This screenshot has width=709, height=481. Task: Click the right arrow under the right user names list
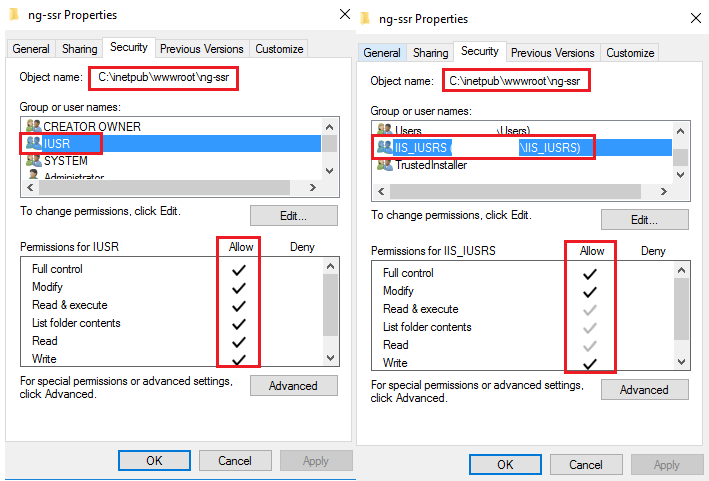pos(663,191)
